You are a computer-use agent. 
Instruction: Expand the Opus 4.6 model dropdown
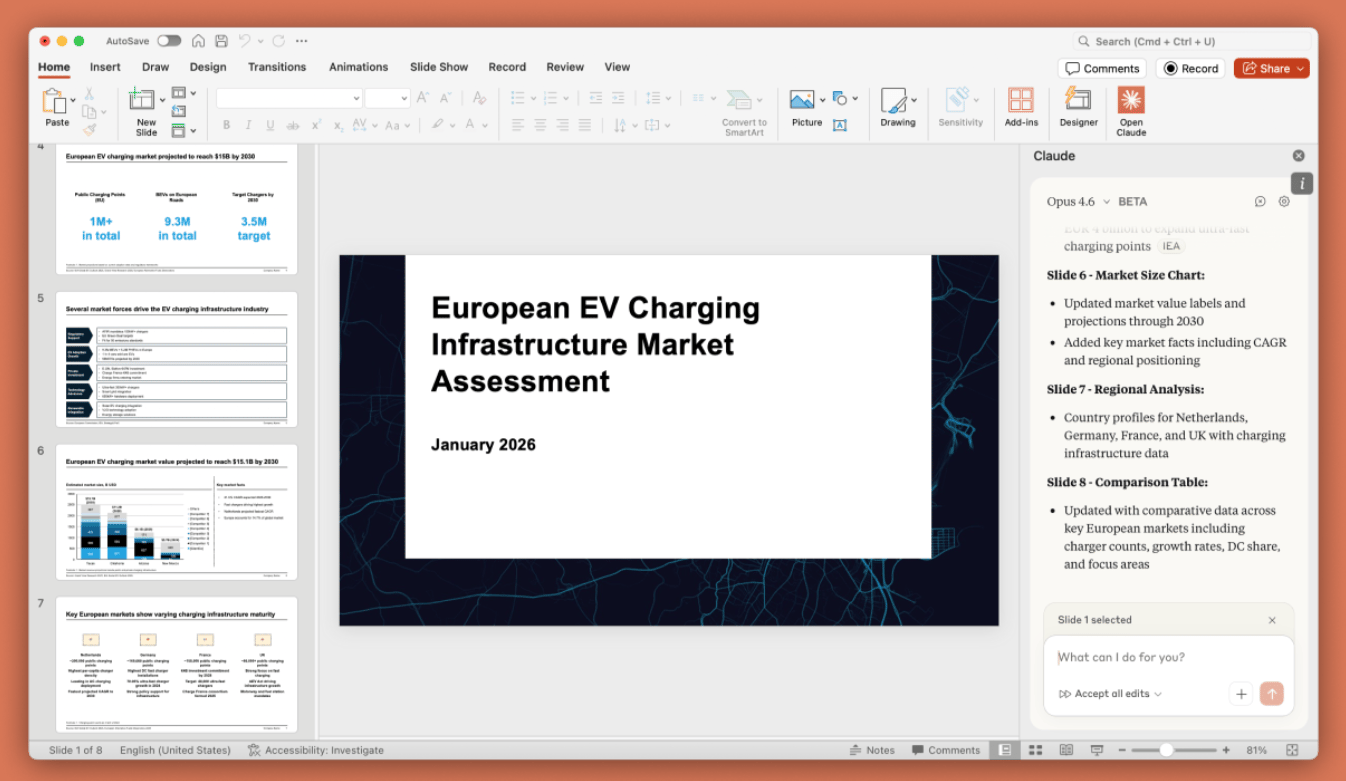(1078, 201)
